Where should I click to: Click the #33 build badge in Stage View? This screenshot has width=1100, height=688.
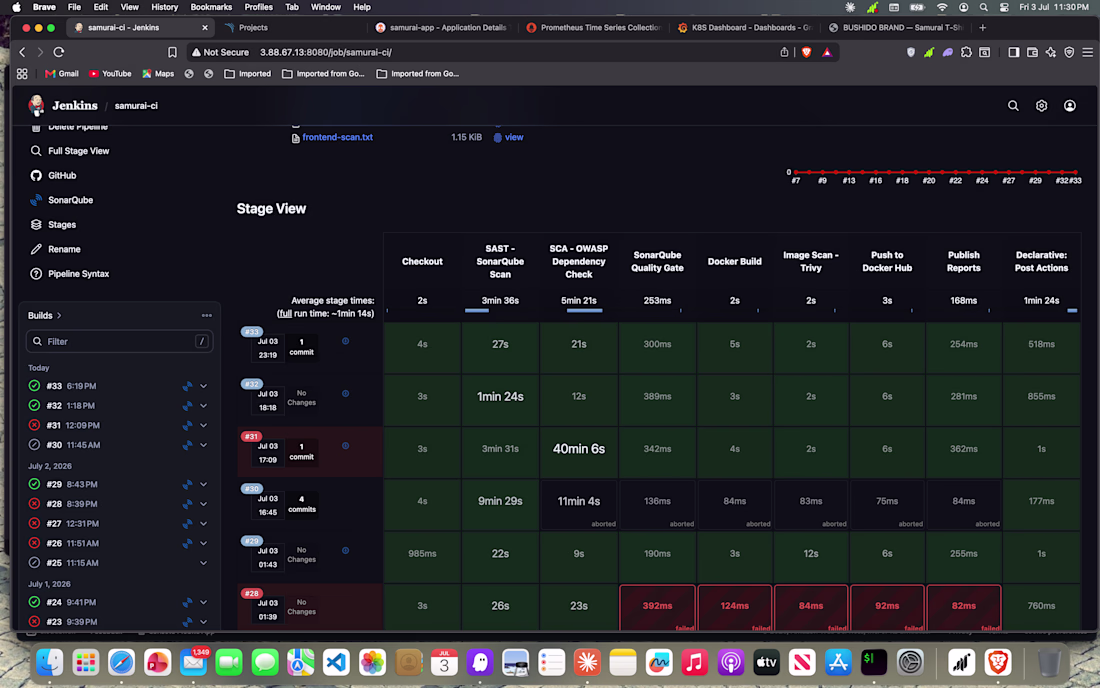[252, 332]
